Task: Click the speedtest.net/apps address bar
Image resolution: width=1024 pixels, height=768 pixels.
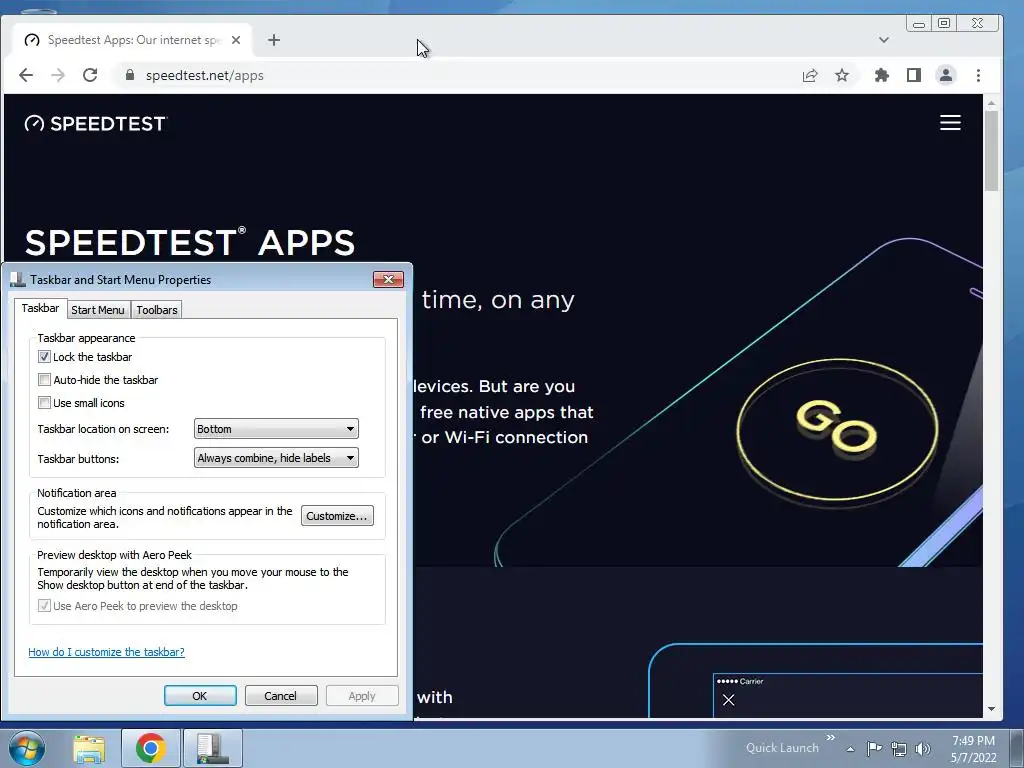Action: tap(457, 75)
